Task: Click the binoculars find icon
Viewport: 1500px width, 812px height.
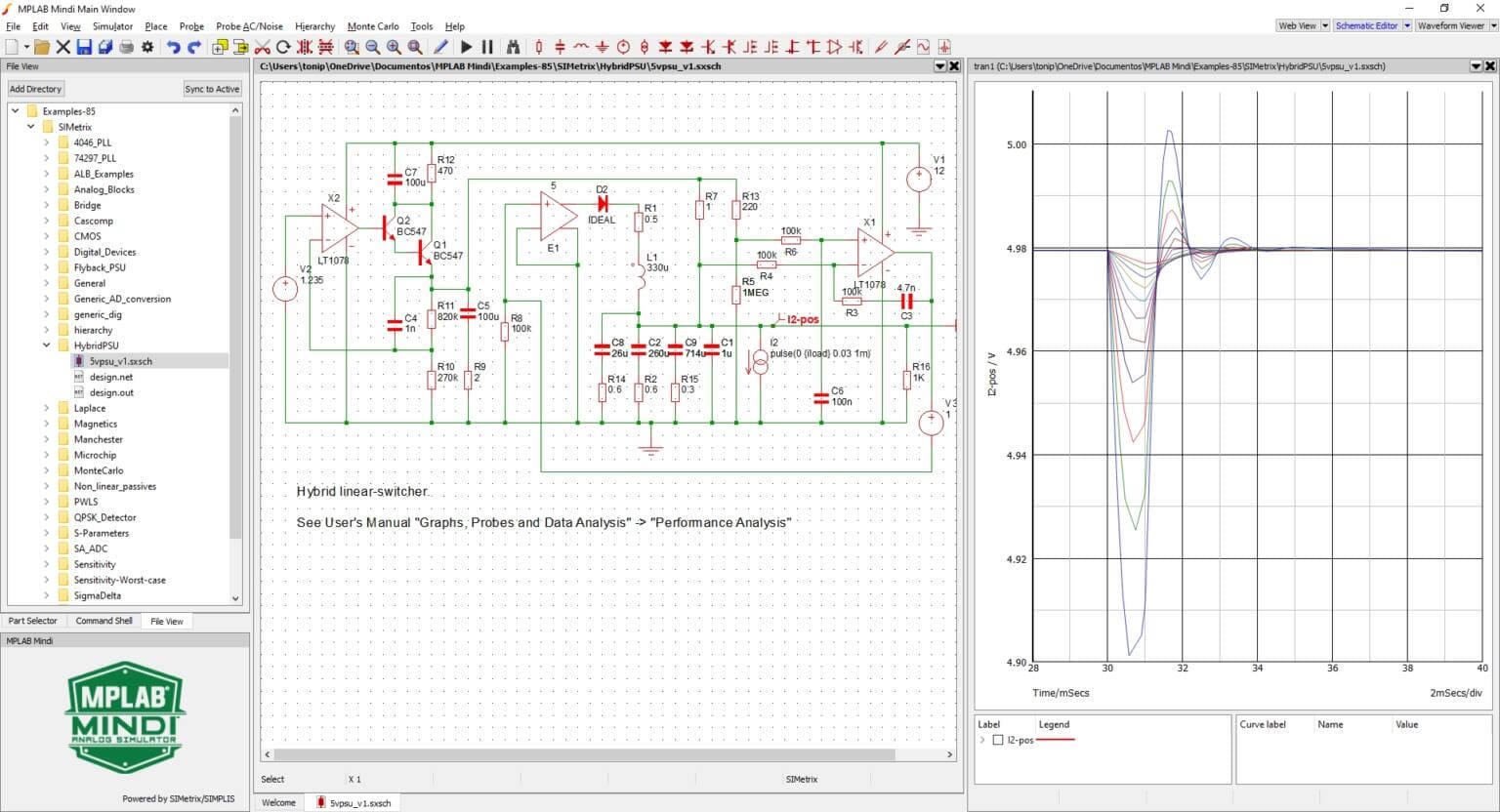Action: point(513,46)
